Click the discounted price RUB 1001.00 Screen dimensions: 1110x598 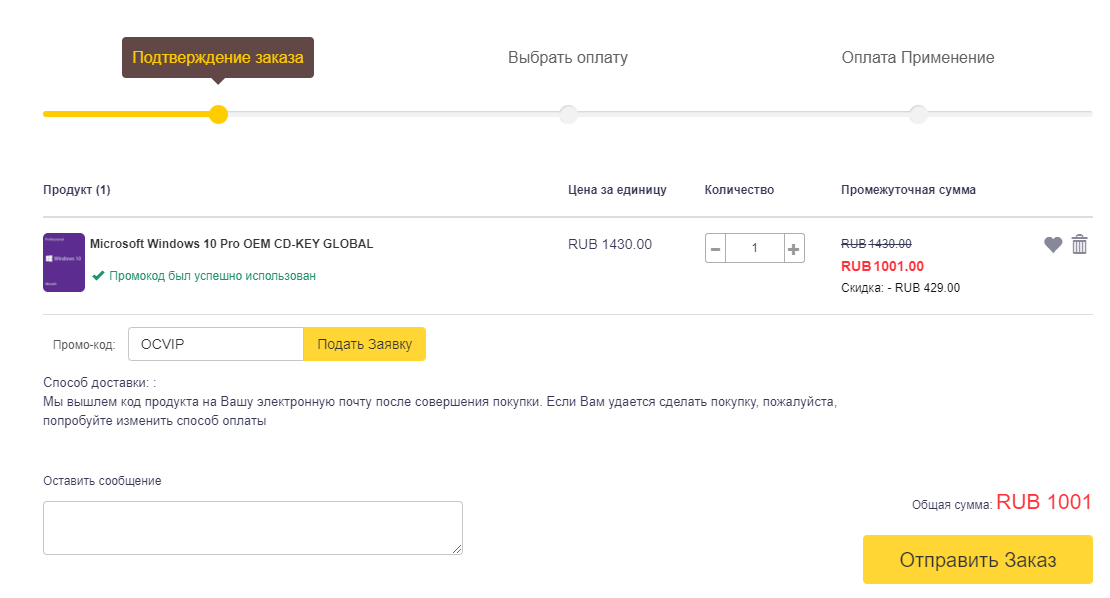pos(882,266)
